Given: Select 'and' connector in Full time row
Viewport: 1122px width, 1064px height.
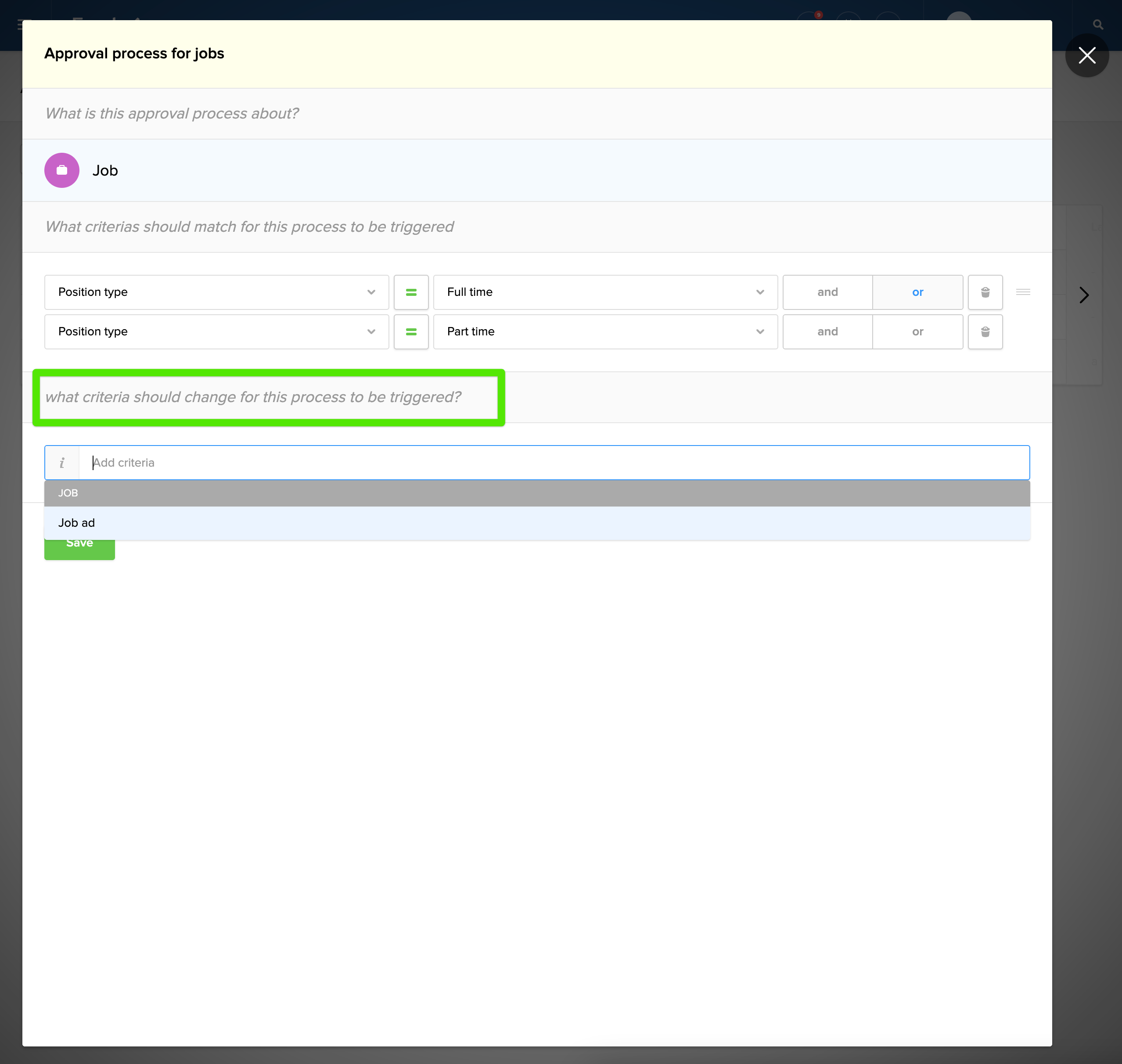Looking at the screenshot, I should [827, 292].
